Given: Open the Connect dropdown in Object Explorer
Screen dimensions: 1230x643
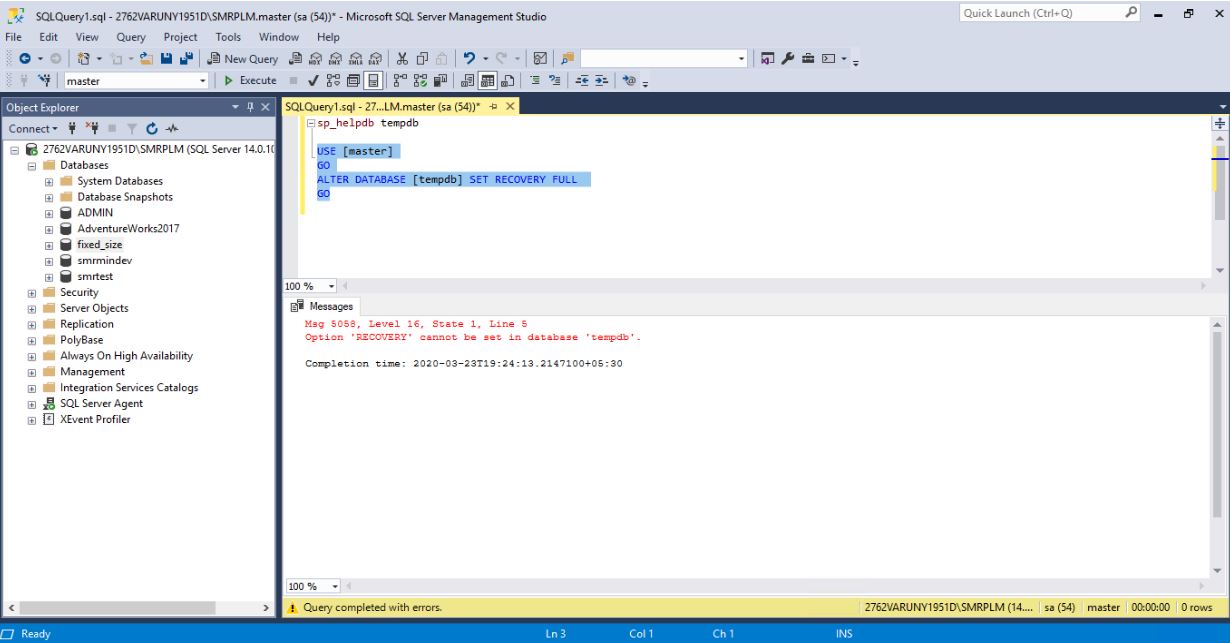Looking at the screenshot, I should 34,128.
